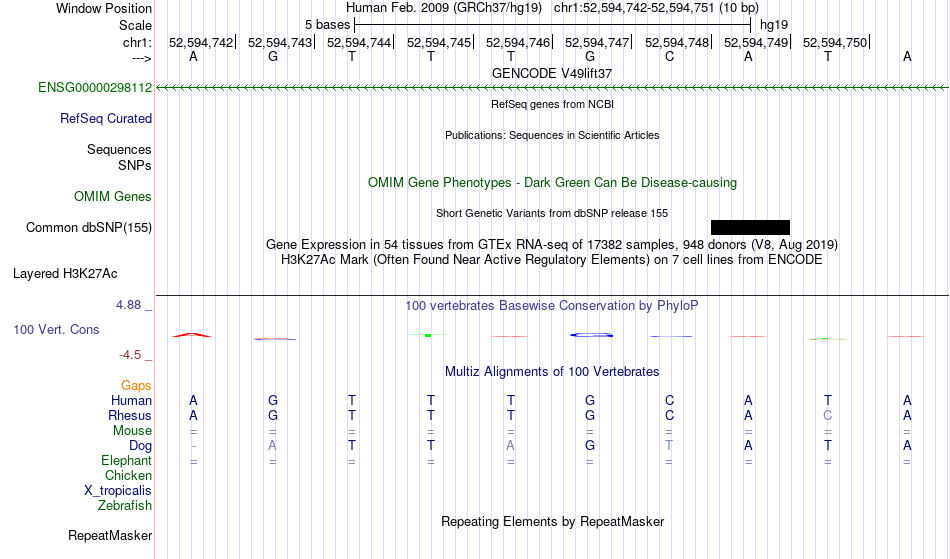Click the RepeatMasker track label
The width and height of the screenshot is (950, 559).
coord(110,536)
